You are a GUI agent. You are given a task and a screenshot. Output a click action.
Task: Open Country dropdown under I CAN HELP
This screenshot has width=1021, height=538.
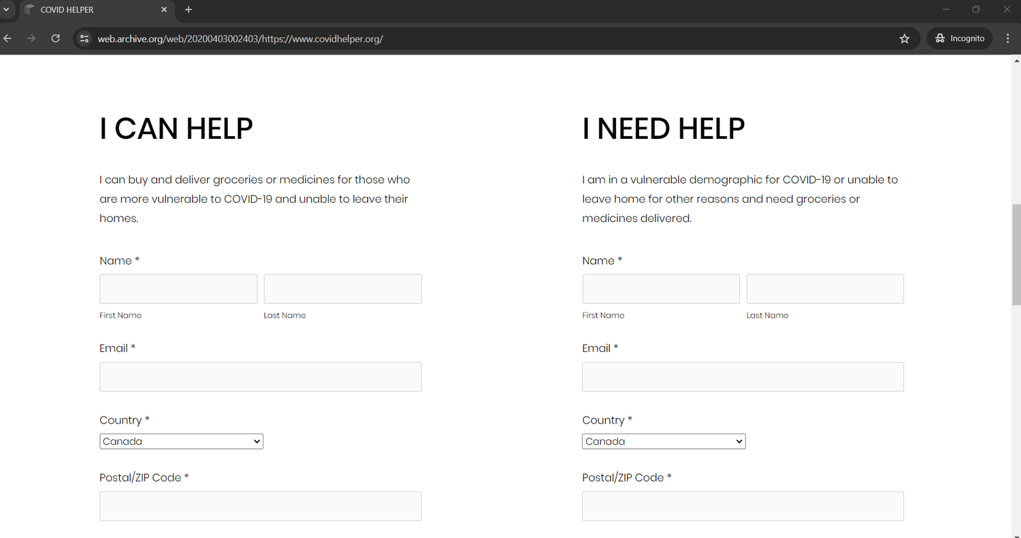pyautogui.click(x=181, y=441)
